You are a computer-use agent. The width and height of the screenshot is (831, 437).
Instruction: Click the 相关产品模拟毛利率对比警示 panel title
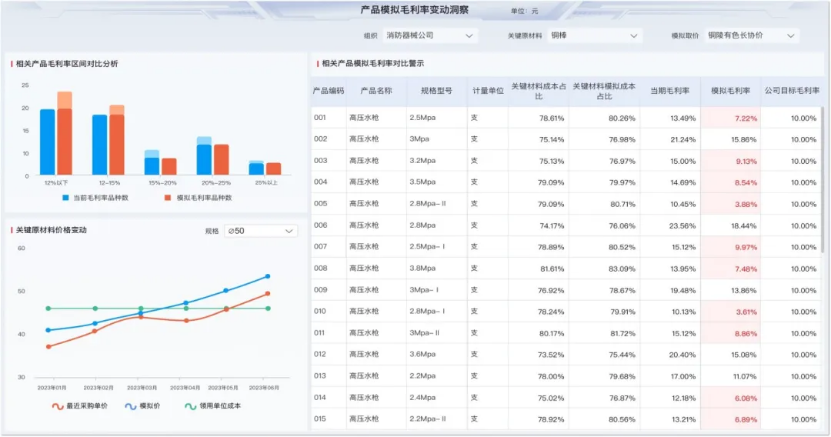point(373,64)
